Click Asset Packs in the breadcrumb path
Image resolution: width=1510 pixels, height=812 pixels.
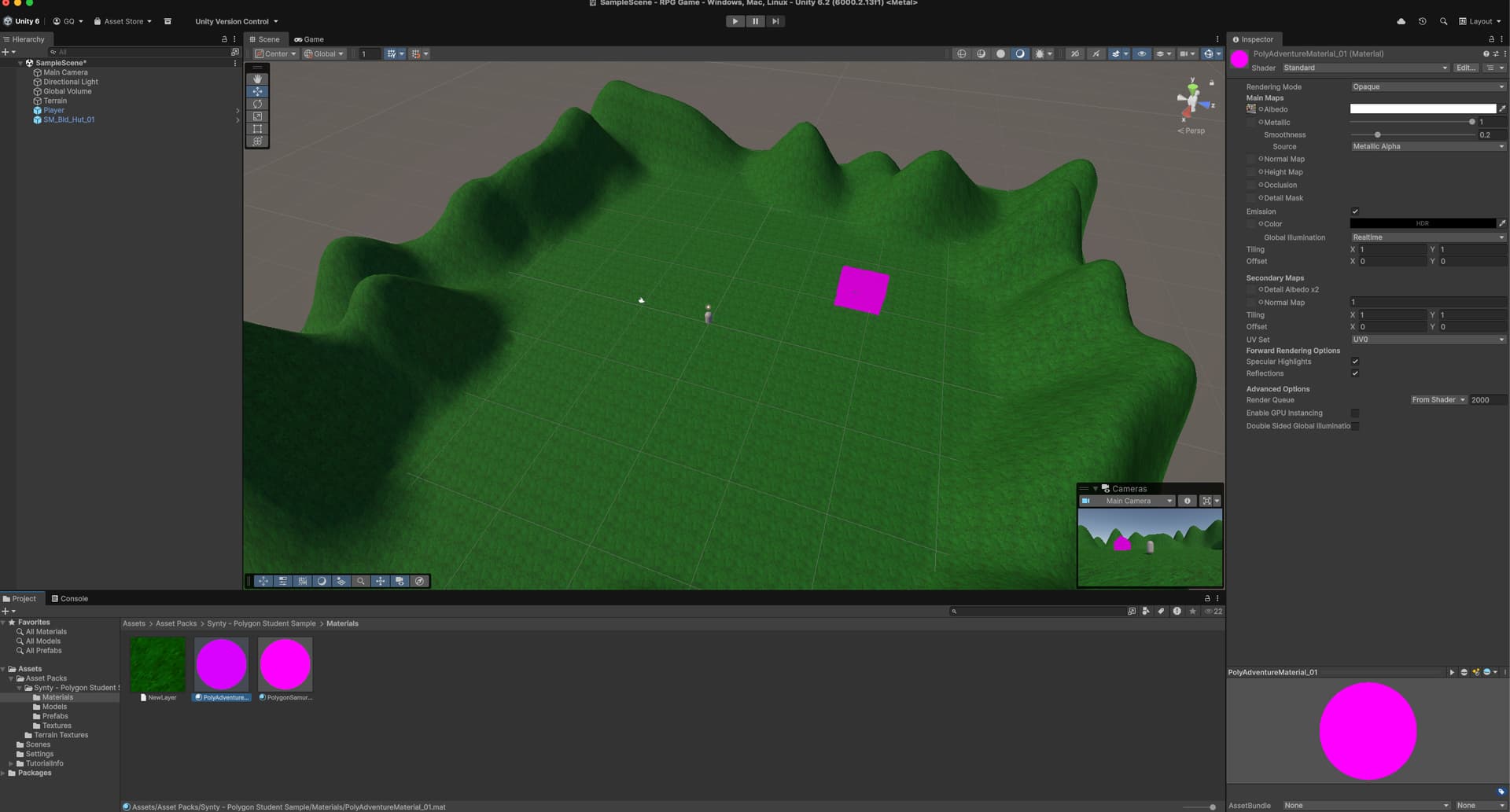[x=176, y=623]
